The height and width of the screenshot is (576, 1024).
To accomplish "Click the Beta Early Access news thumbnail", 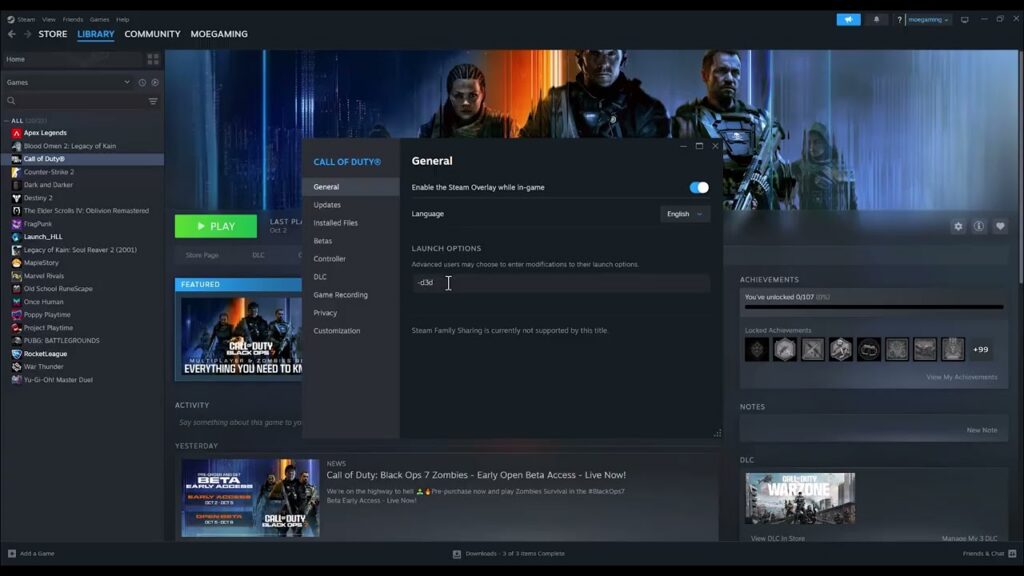I will tap(250, 498).
